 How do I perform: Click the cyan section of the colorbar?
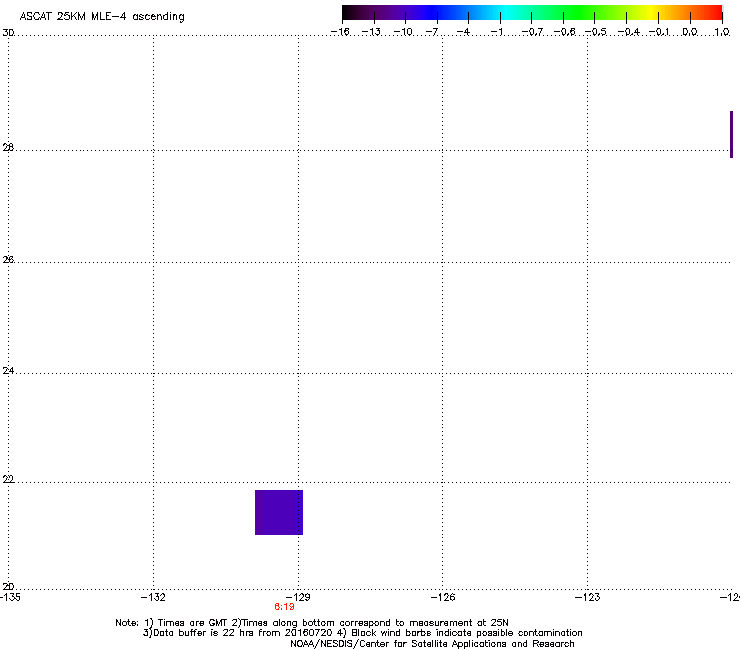(x=507, y=13)
